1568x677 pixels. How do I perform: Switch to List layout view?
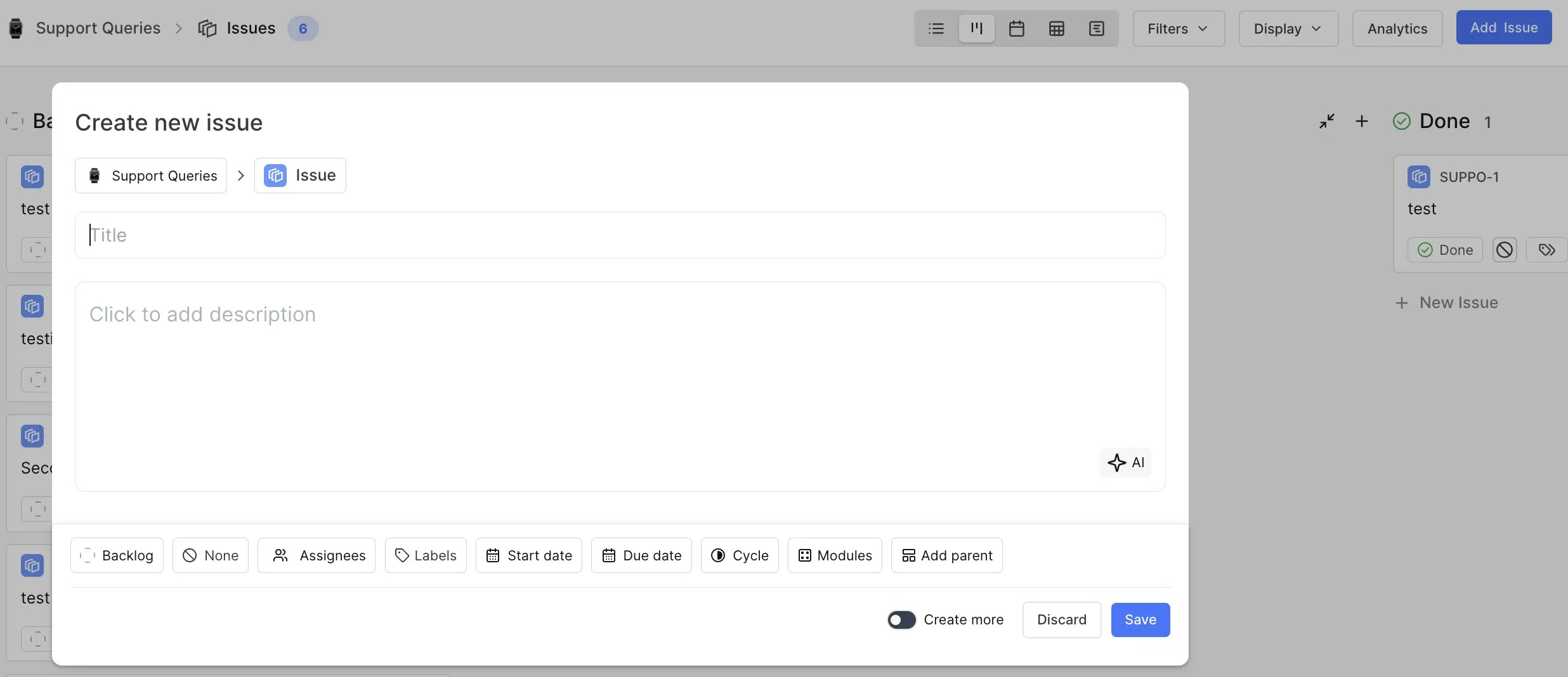(x=936, y=29)
